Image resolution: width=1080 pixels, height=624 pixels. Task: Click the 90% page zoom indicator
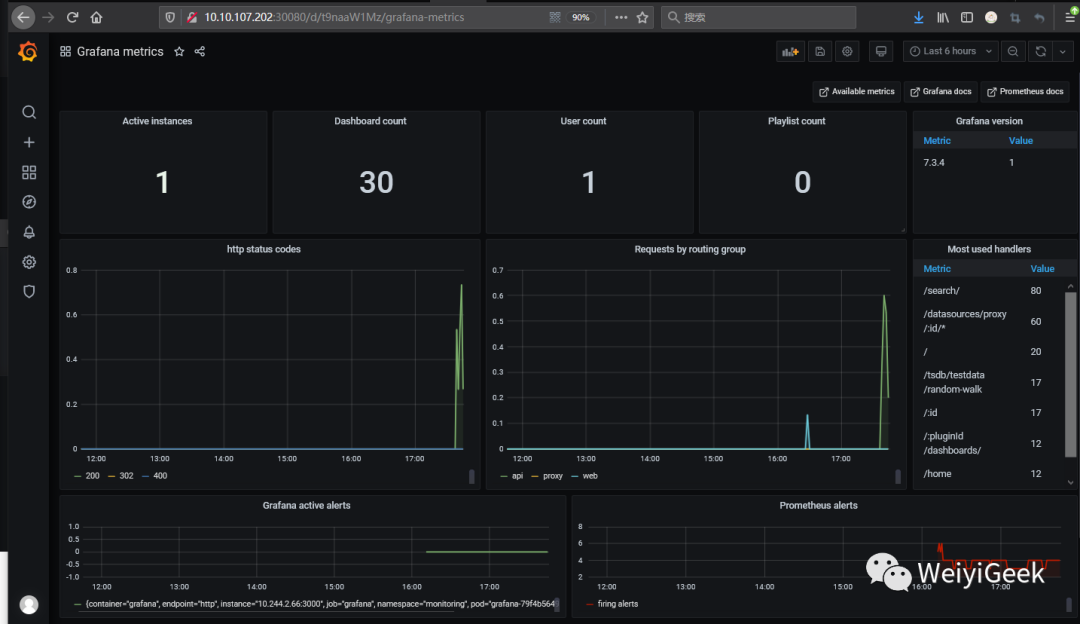[x=581, y=17]
